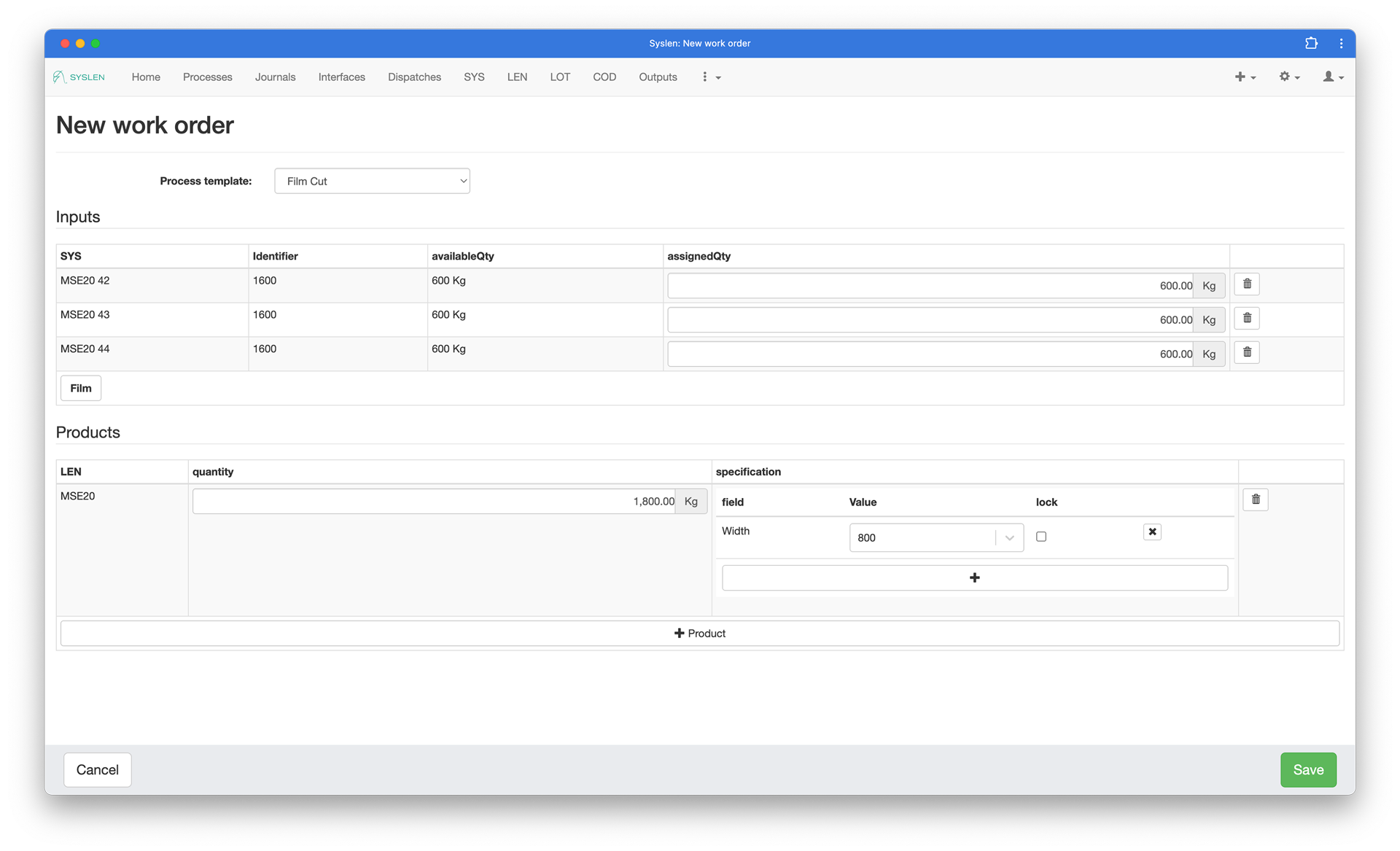Screen dimensions: 1400x851
Task: Toggle the Width lock checkbox
Action: click(x=1041, y=537)
